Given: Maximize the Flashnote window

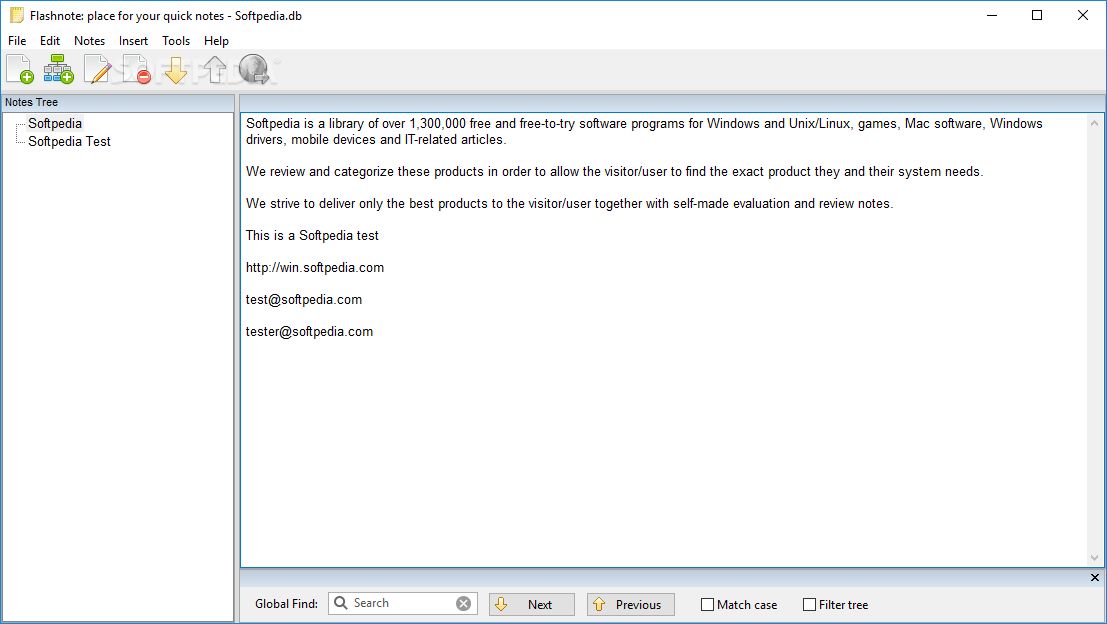Looking at the screenshot, I should (x=1037, y=16).
